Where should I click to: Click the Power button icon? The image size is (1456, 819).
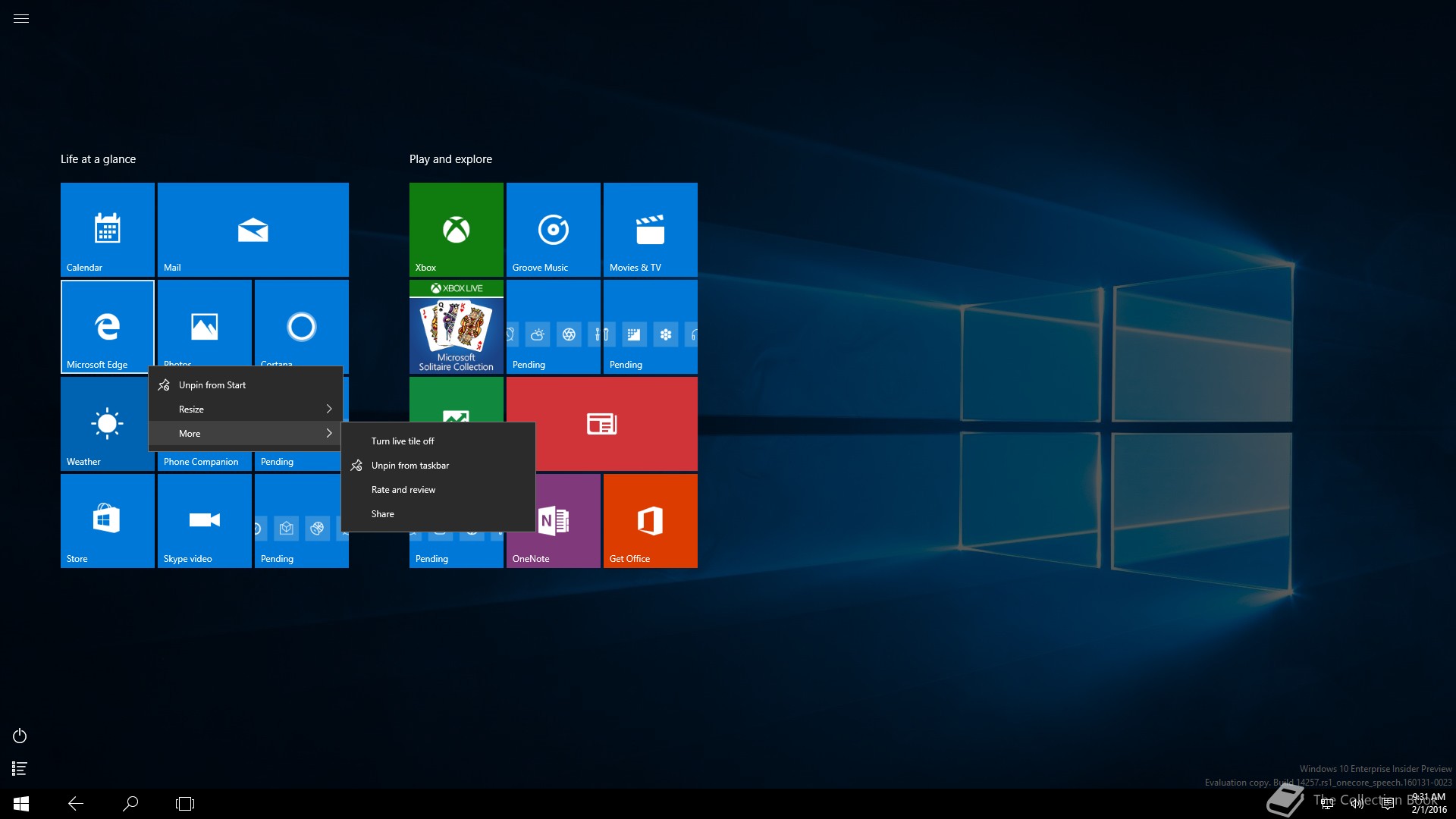tap(20, 736)
